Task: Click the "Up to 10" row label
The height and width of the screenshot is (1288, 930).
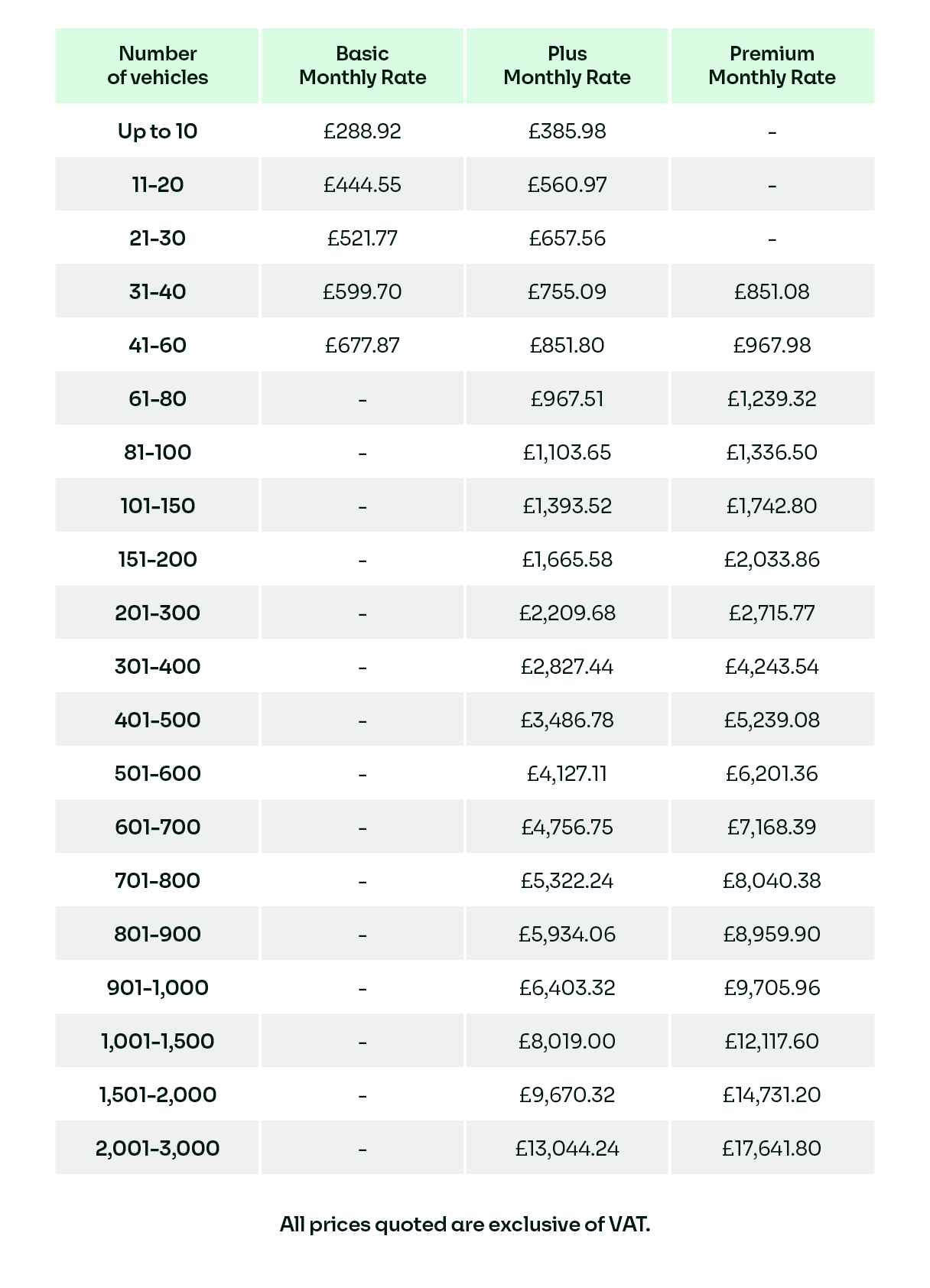Action: [x=158, y=132]
